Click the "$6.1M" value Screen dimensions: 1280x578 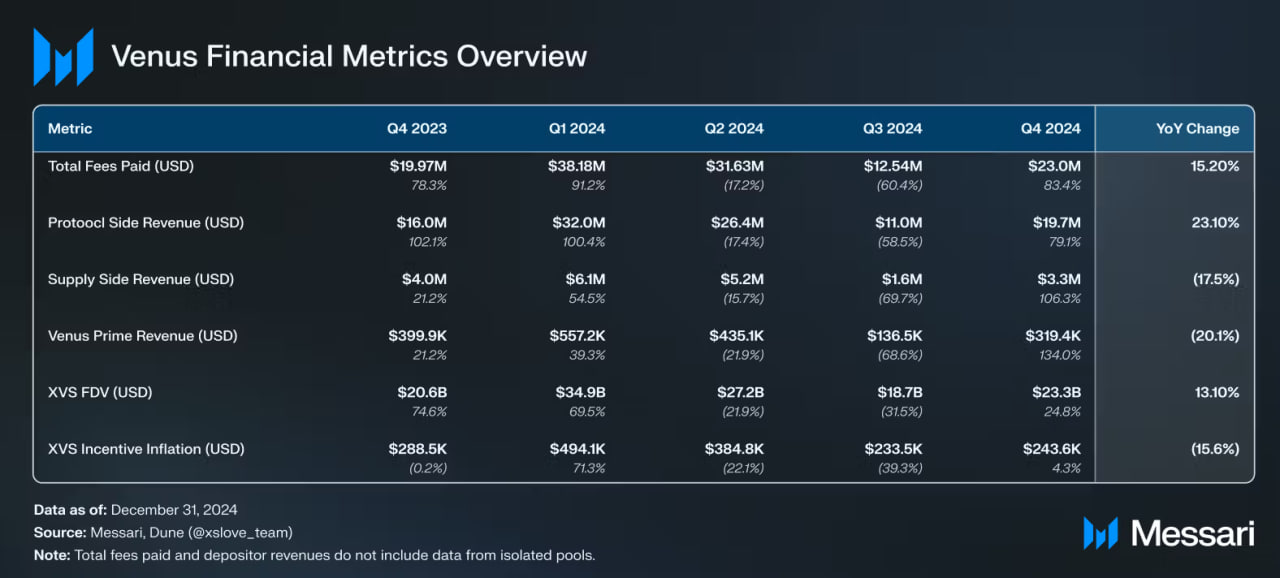point(584,279)
